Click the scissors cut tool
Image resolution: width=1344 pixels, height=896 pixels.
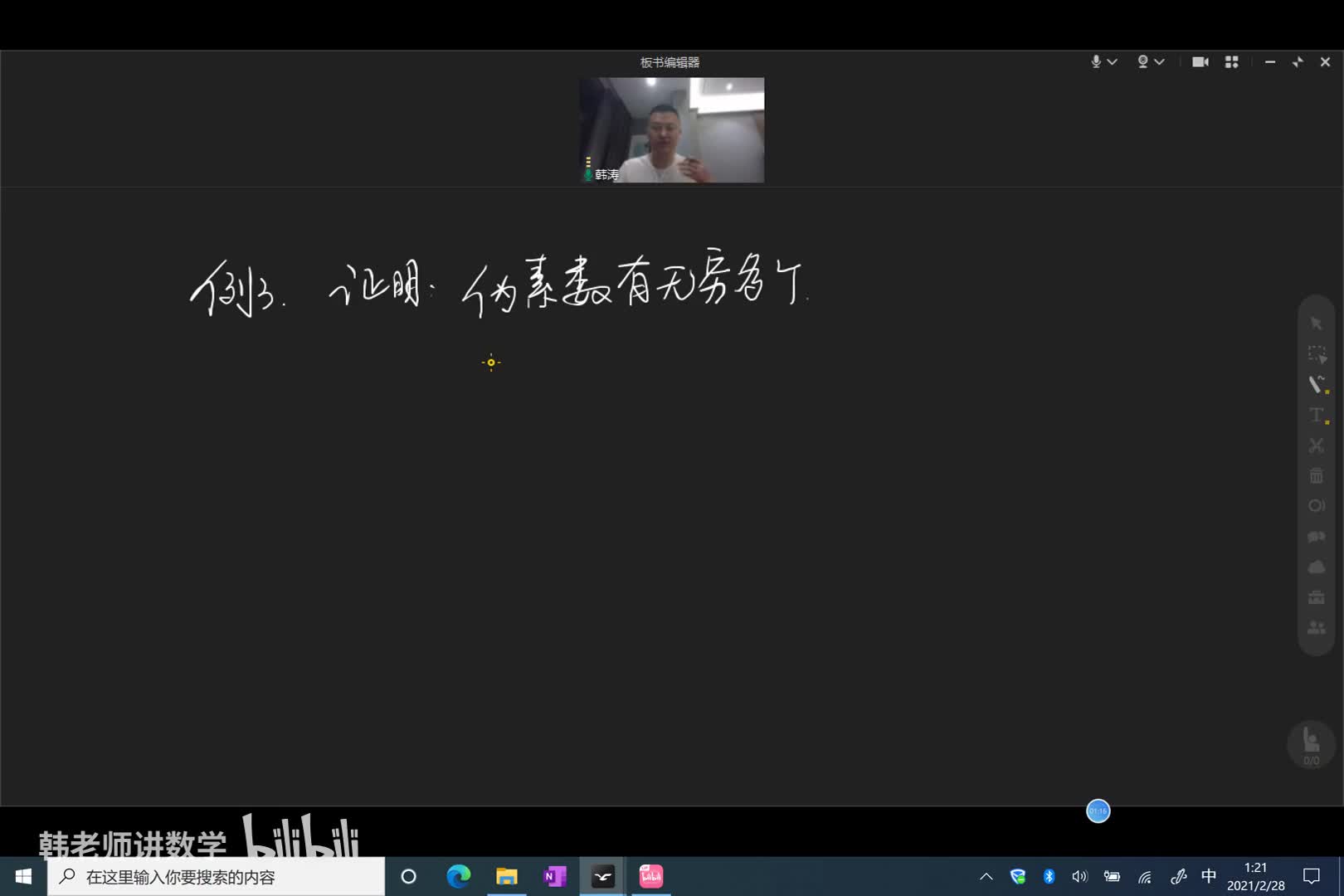1317,446
